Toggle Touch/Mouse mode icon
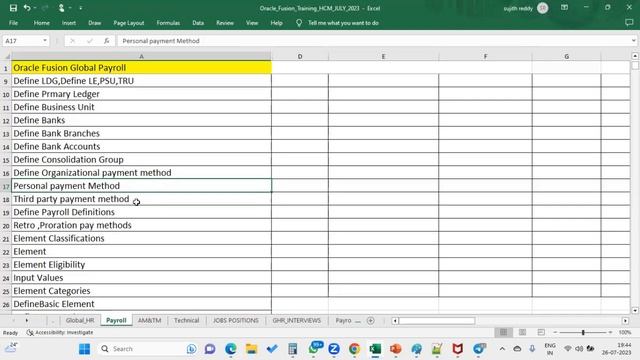Image resolution: width=640 pixels, height=360 pixels. pos(61,8)
